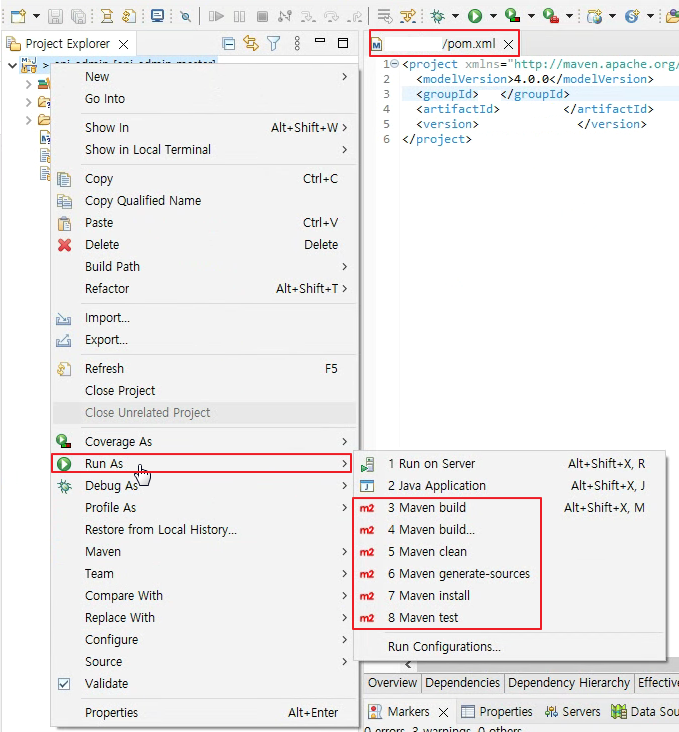Screen dimensions: 679x732
Task: Select Export... from context menu
Action: 204,339
